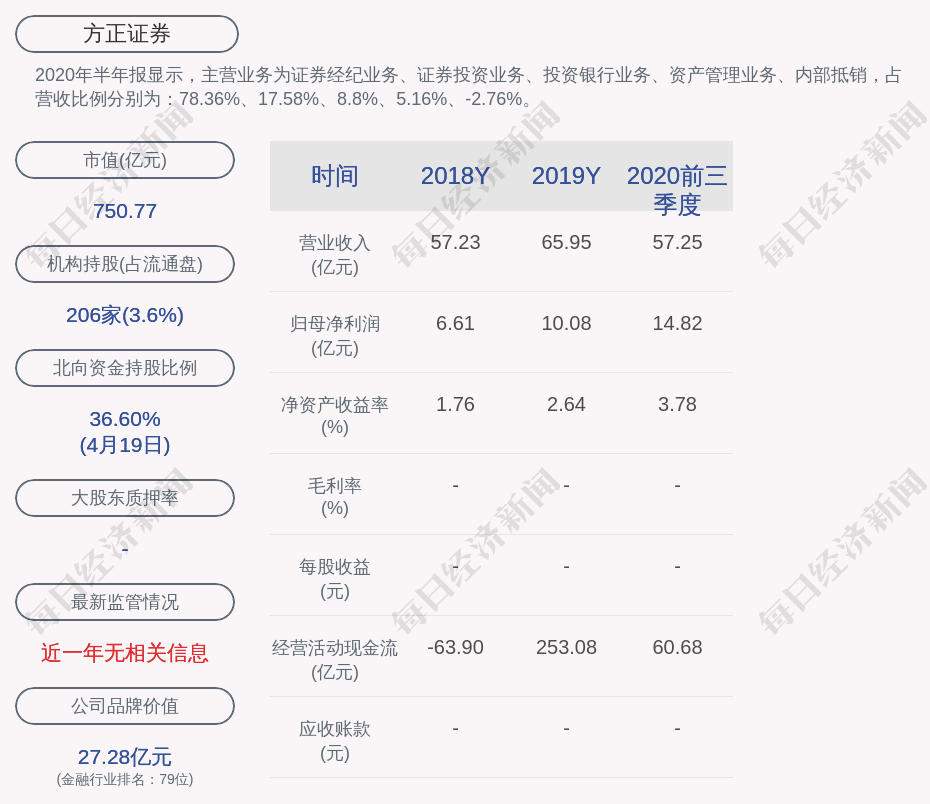The image size is (930, 804).
Task: Click the 营业收入(亿元) row label
Action: [335, 255]
